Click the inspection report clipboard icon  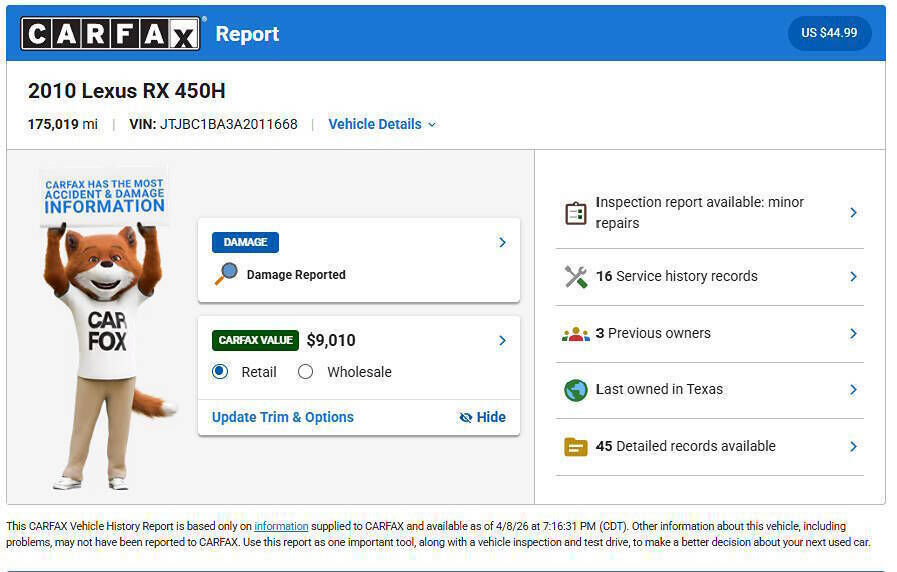tap(575, 213)
